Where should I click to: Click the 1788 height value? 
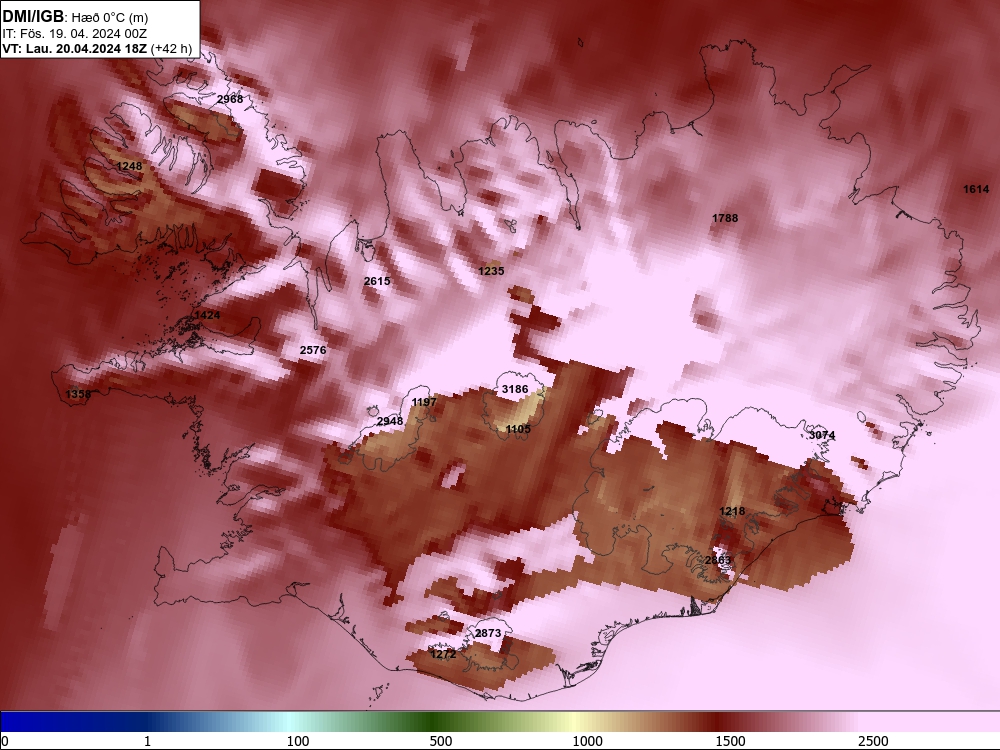tap(725, 218)
